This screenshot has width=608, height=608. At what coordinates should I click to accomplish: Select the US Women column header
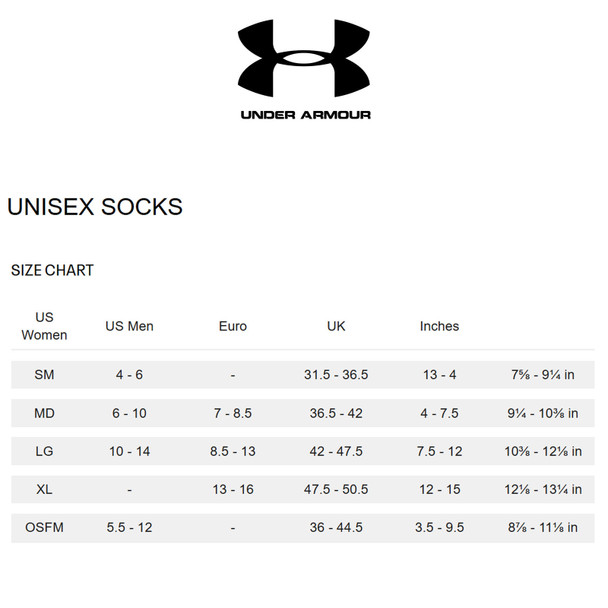pyautogui.click(x=44, y=326)
